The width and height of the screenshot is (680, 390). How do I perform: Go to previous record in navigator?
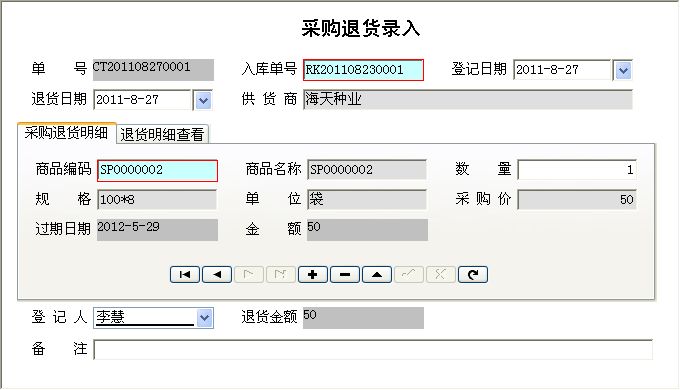(x=217, y=275)
